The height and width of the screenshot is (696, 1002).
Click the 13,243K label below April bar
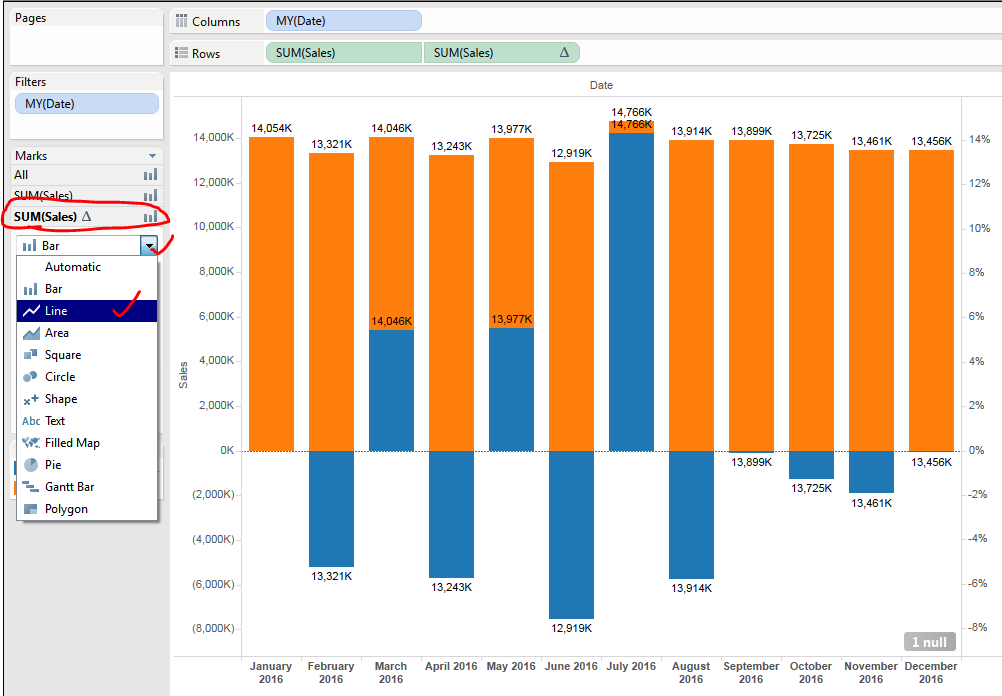click(x=451, y=587)
